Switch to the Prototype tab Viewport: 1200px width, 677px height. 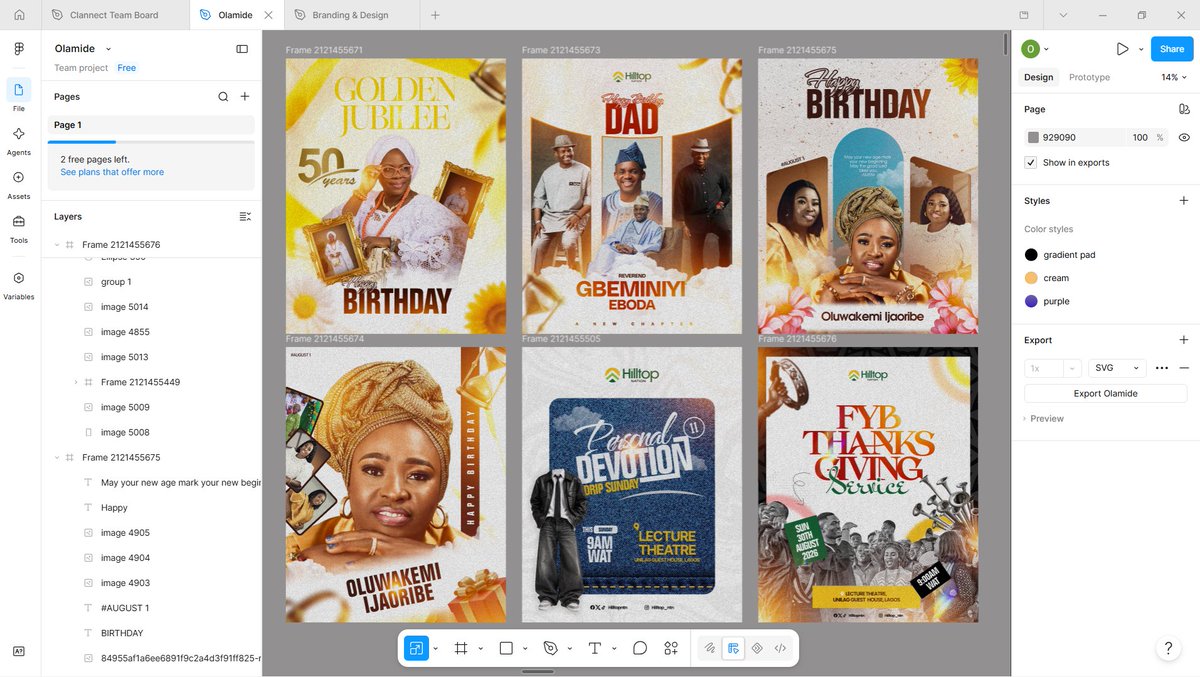tap(1089, 77)
